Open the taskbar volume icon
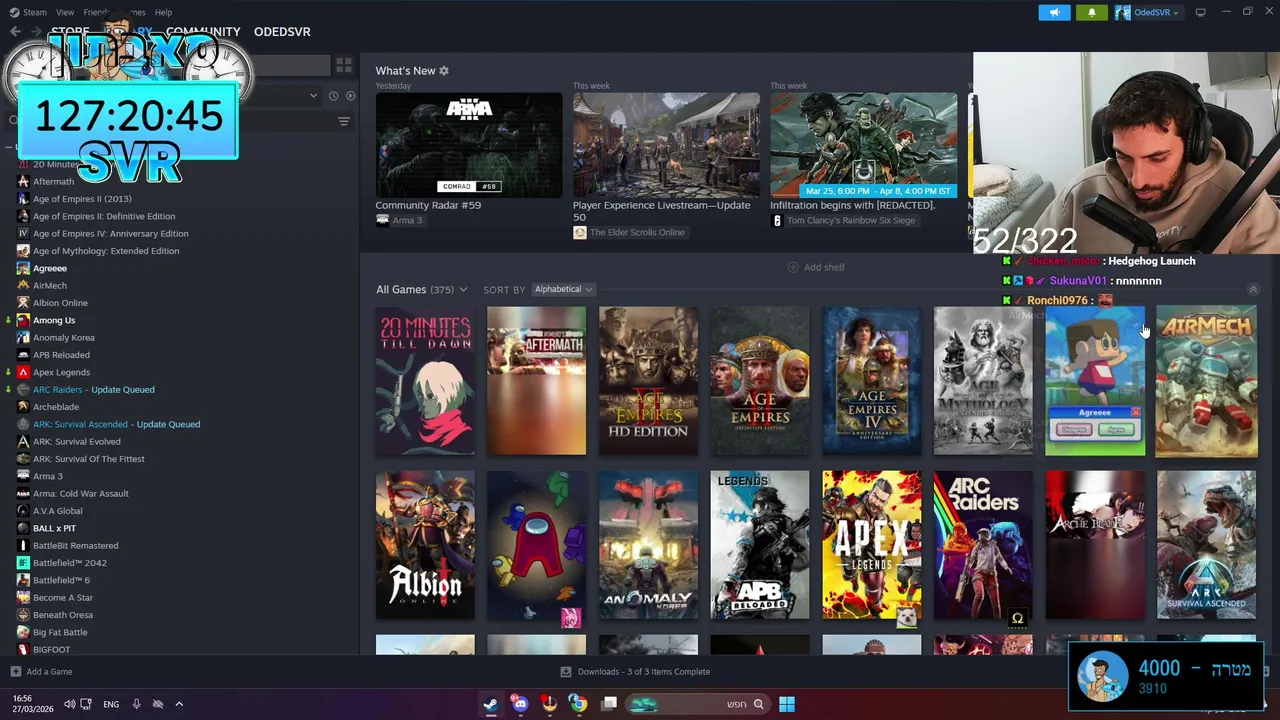1280x720 pixels. click(x=69, y=704)
